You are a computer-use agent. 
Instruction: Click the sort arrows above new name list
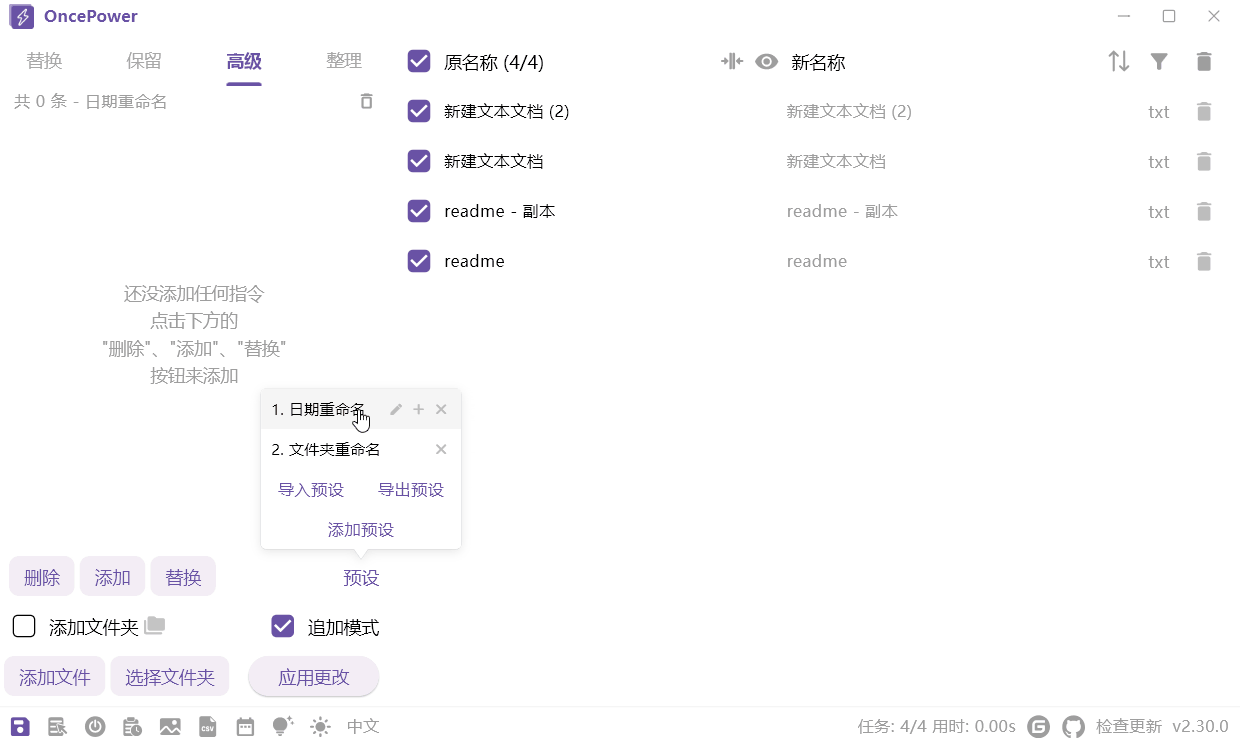tap(1118, 61)
